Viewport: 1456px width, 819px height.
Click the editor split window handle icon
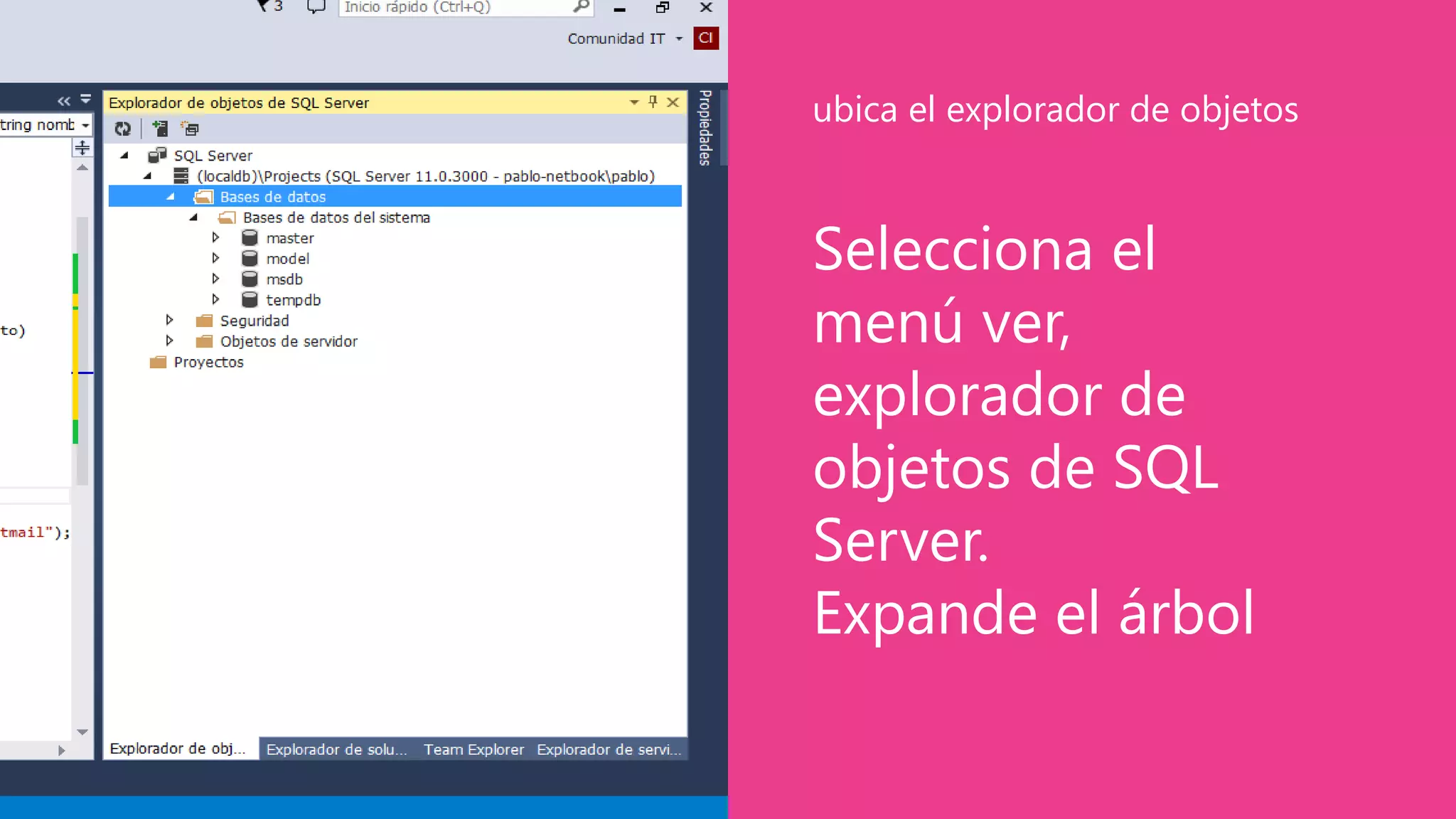(x=82, y=148)
